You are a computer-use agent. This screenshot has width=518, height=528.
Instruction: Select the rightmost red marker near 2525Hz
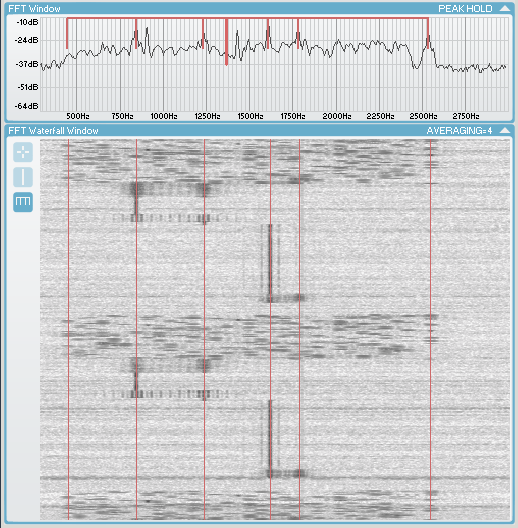pos(428,34)
